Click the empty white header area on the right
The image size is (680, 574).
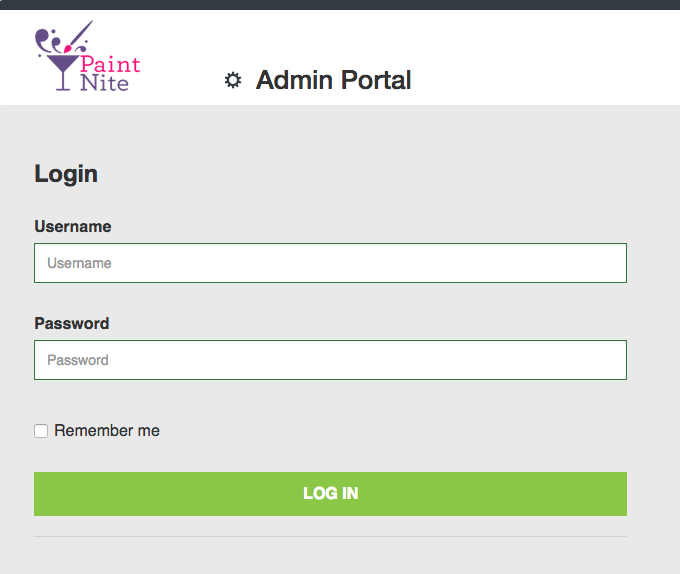coord(560,58)
